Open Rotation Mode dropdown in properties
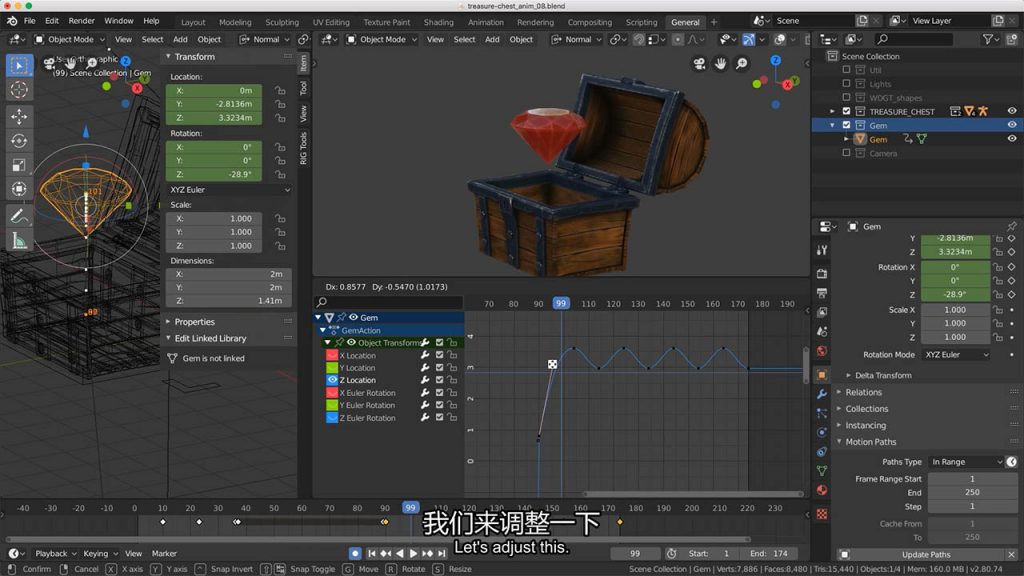 955,355
